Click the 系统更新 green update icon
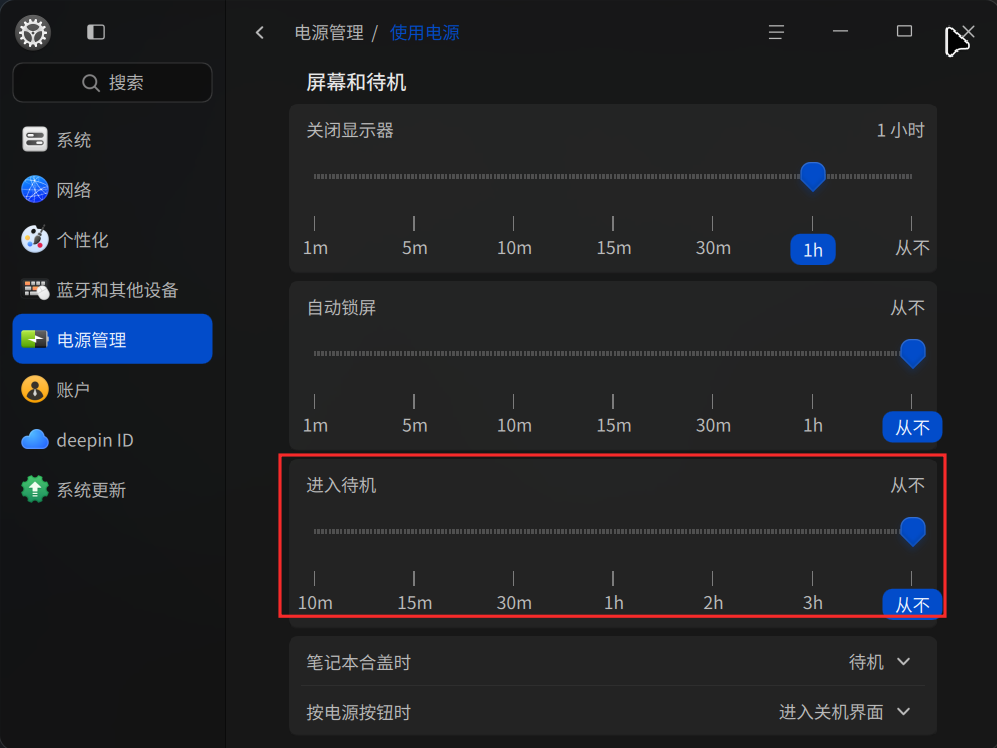Image resolution: width=997 pixels, height=748 pixels. (x=34, y=489)
